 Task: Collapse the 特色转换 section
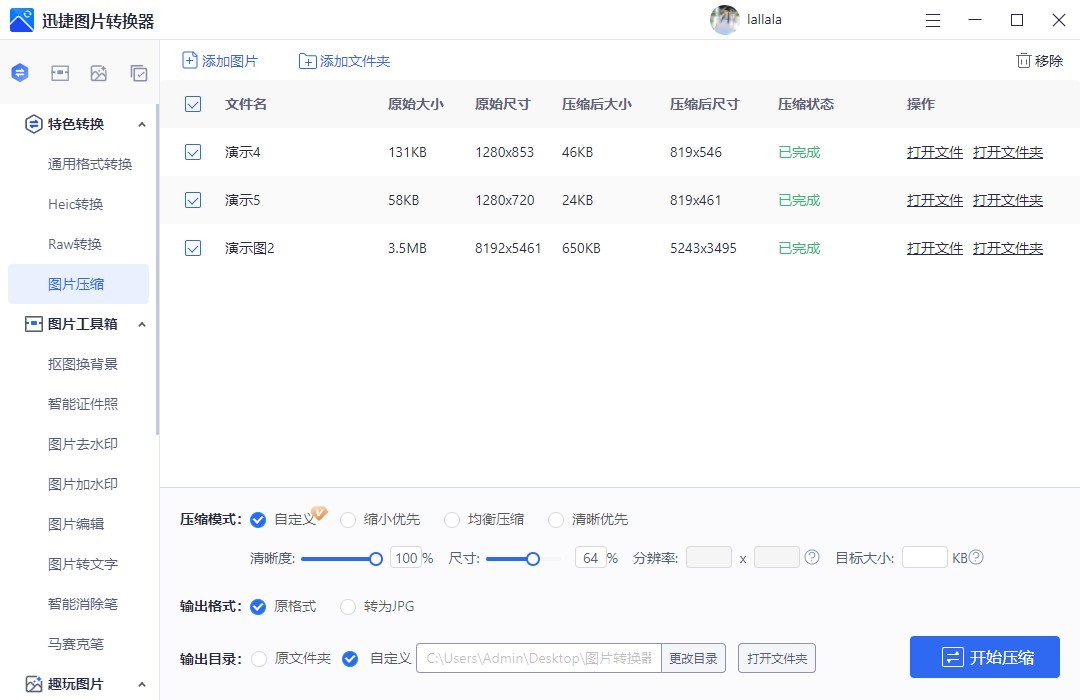point(143,124)
